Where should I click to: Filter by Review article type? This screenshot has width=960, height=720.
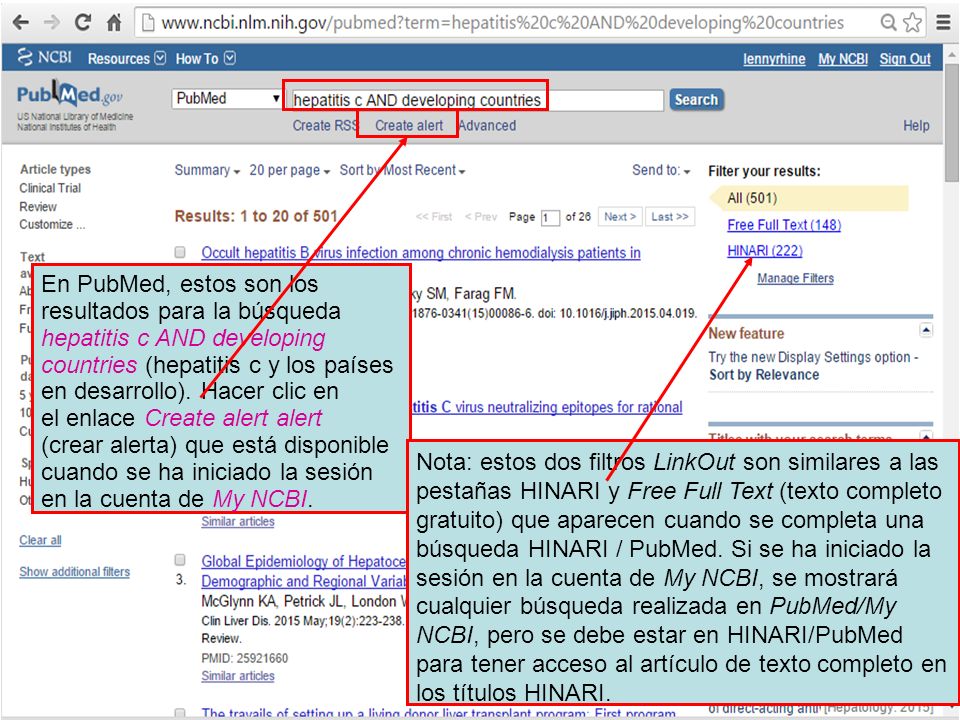pos(38,206)
